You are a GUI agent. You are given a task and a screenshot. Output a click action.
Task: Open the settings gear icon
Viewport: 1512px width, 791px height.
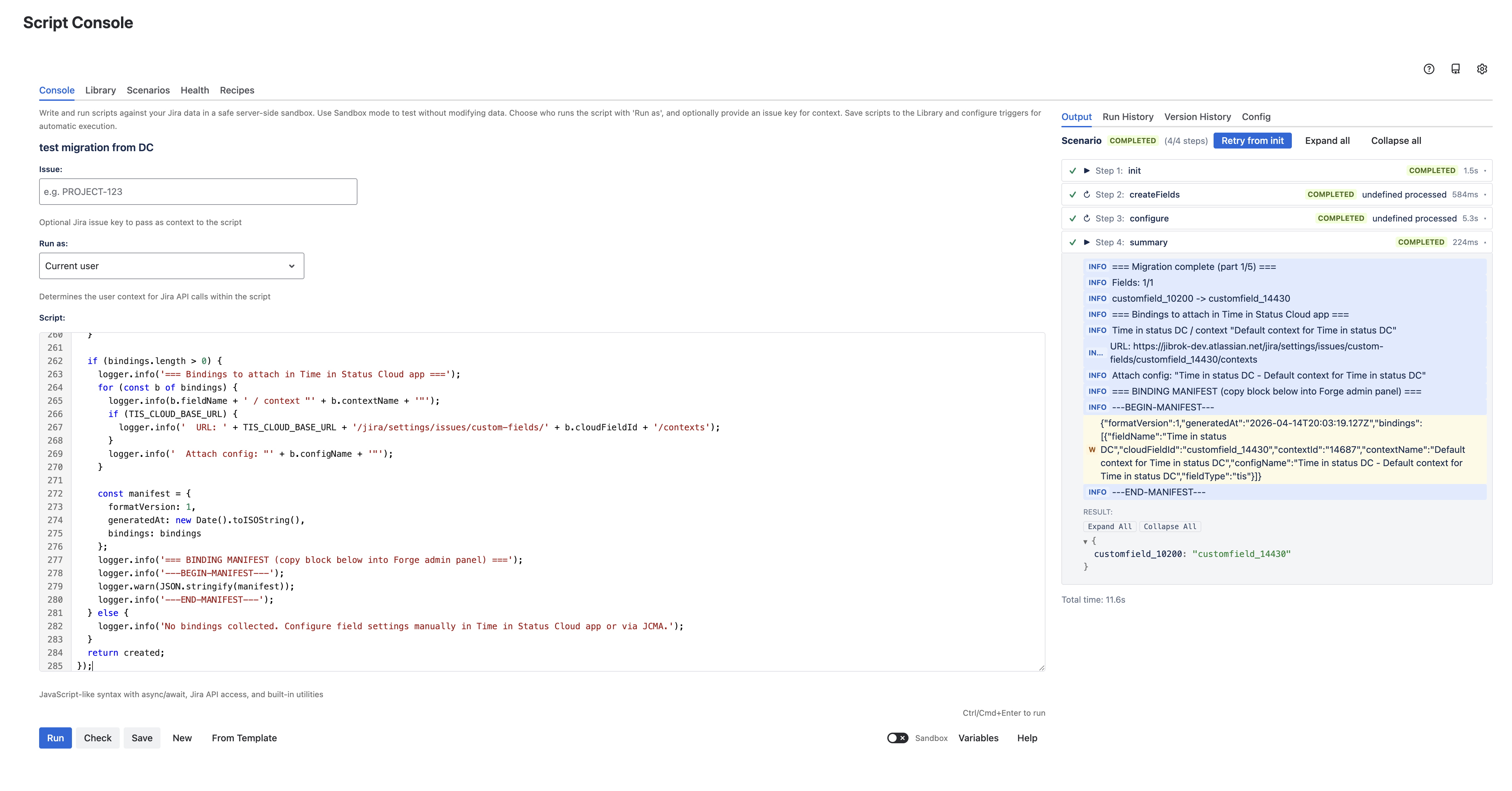[1482, 69]
